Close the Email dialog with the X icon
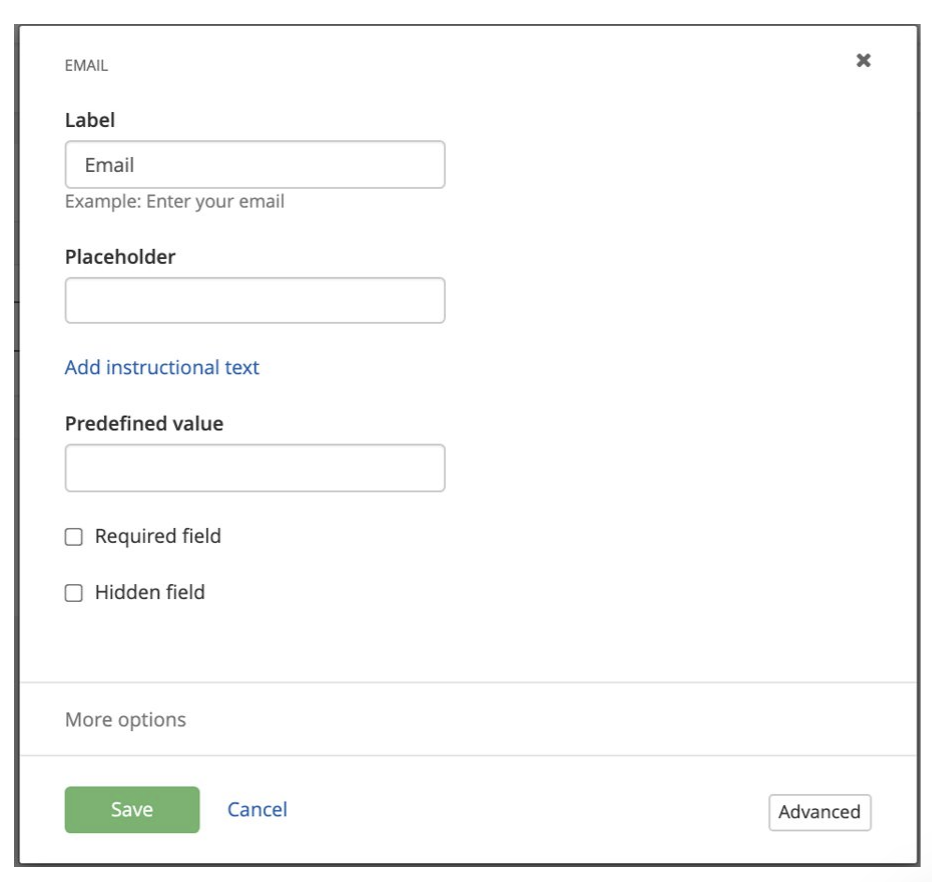This screenshot has width=932, height=882. [863, 60]
